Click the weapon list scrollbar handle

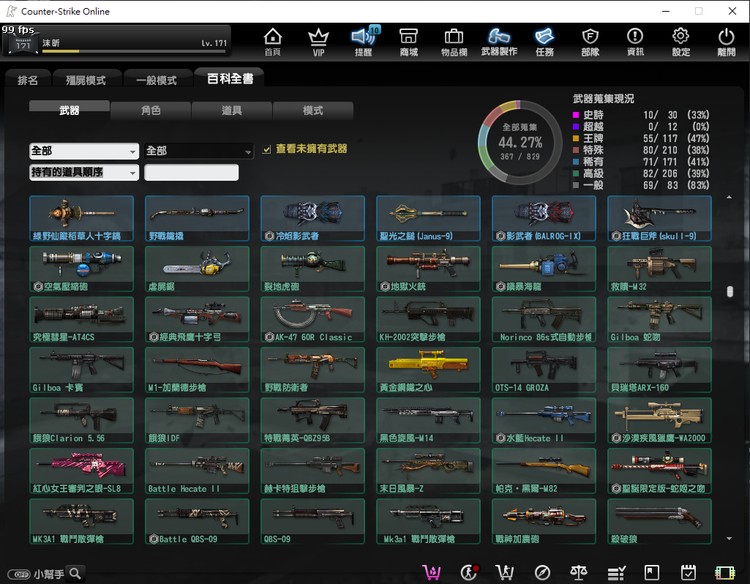click(729, 291)
